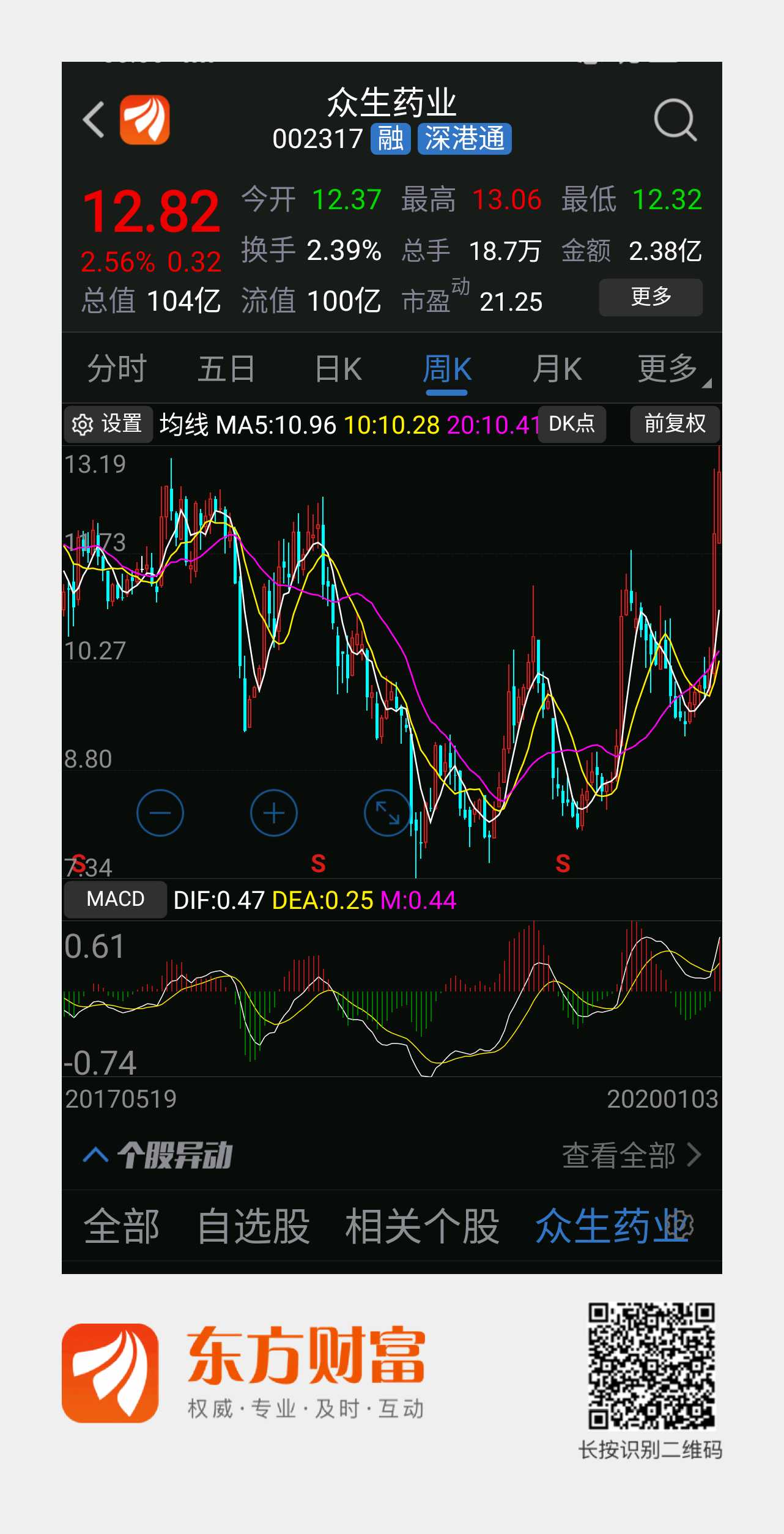The height and width of the screenshot is (1534, 784).
Task: Tap 今开 value 12.37
Action: (347, 199)
